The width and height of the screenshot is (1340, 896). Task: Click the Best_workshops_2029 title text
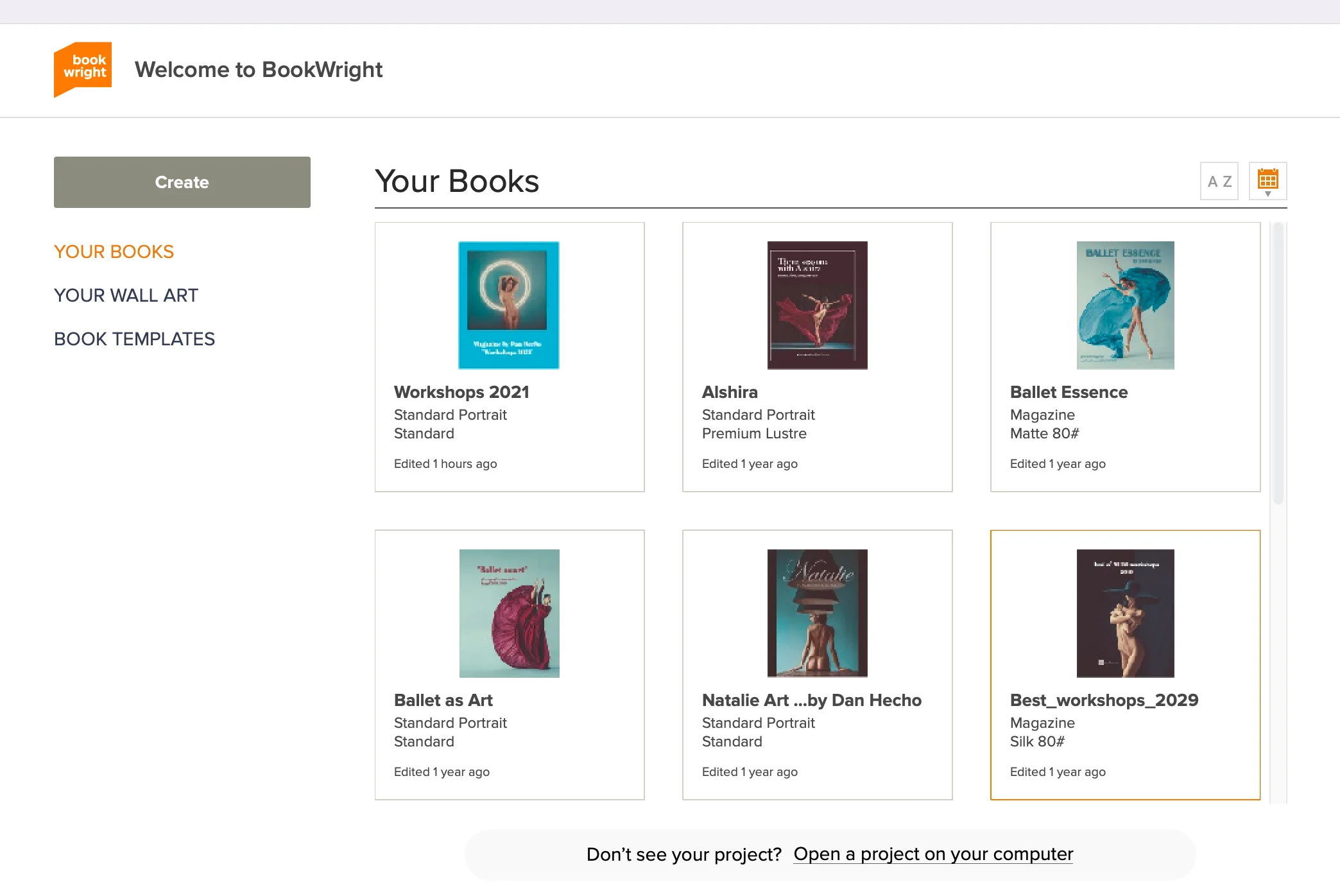click(x=1104, y=700)
